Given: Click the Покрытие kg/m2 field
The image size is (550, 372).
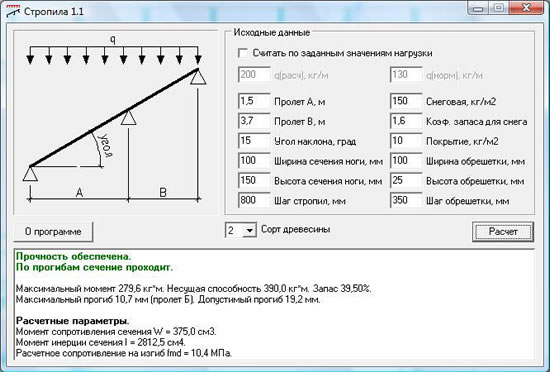Looking at the screenshot, I should click(x=406, y=141).
